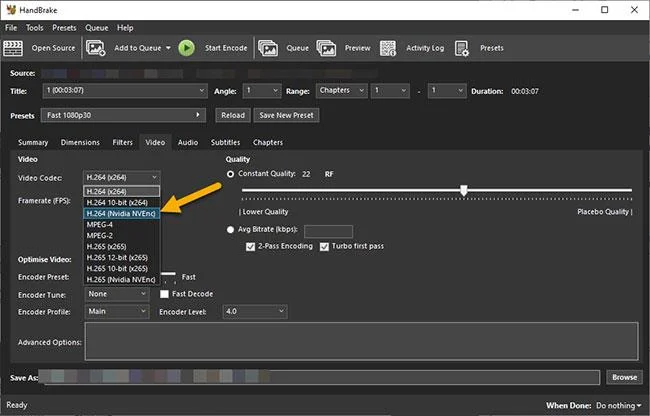Open the Queue toolbar icon

[268, 48]
